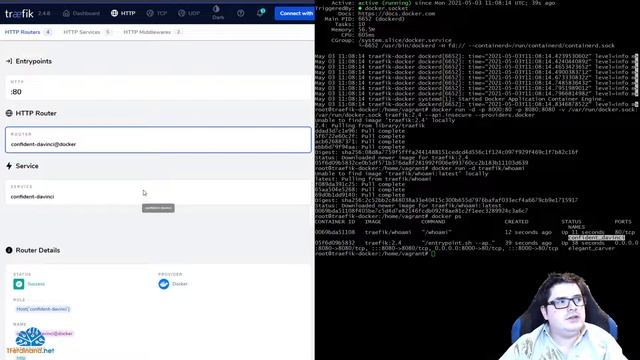This screenshot has width=640, height=360.
Task: Select the HTTP nav item
Action: [x=123, y=13]
